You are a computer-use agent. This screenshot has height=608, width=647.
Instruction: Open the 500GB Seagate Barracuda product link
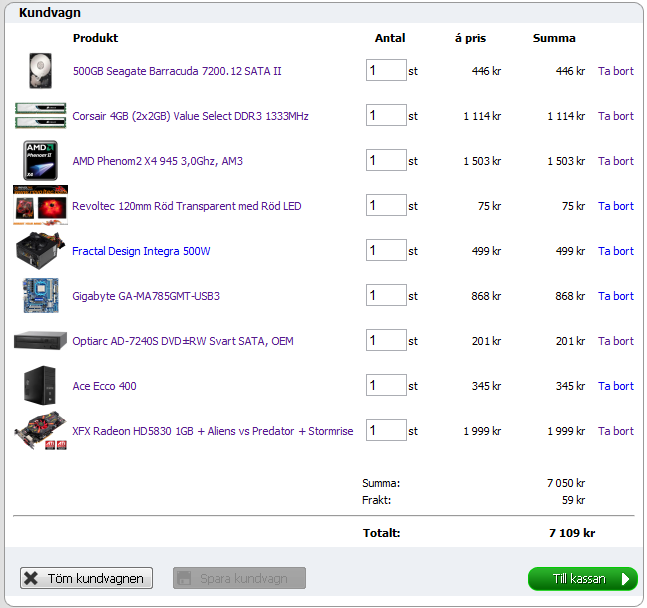click(177, 71)
